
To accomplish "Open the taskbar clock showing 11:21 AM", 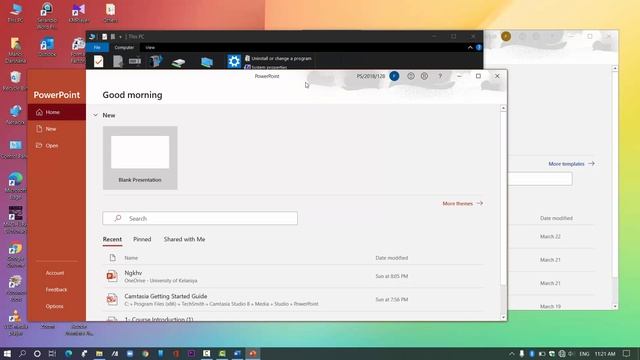I will pos(605,354).
